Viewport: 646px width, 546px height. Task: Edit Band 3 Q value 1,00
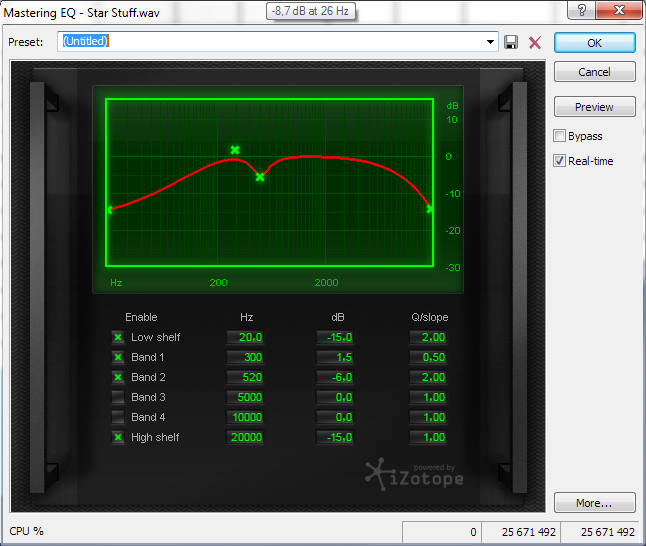pos(428,397)
